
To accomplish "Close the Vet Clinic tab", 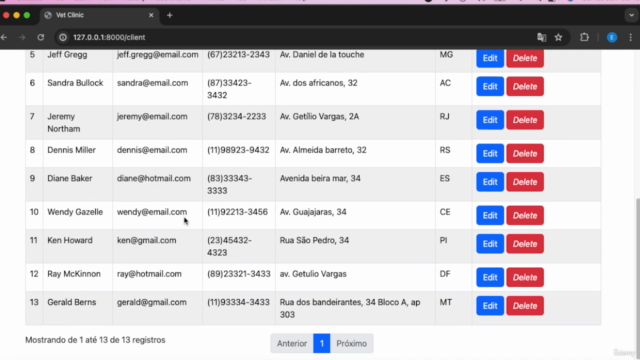I will click(x=151, y=15).
